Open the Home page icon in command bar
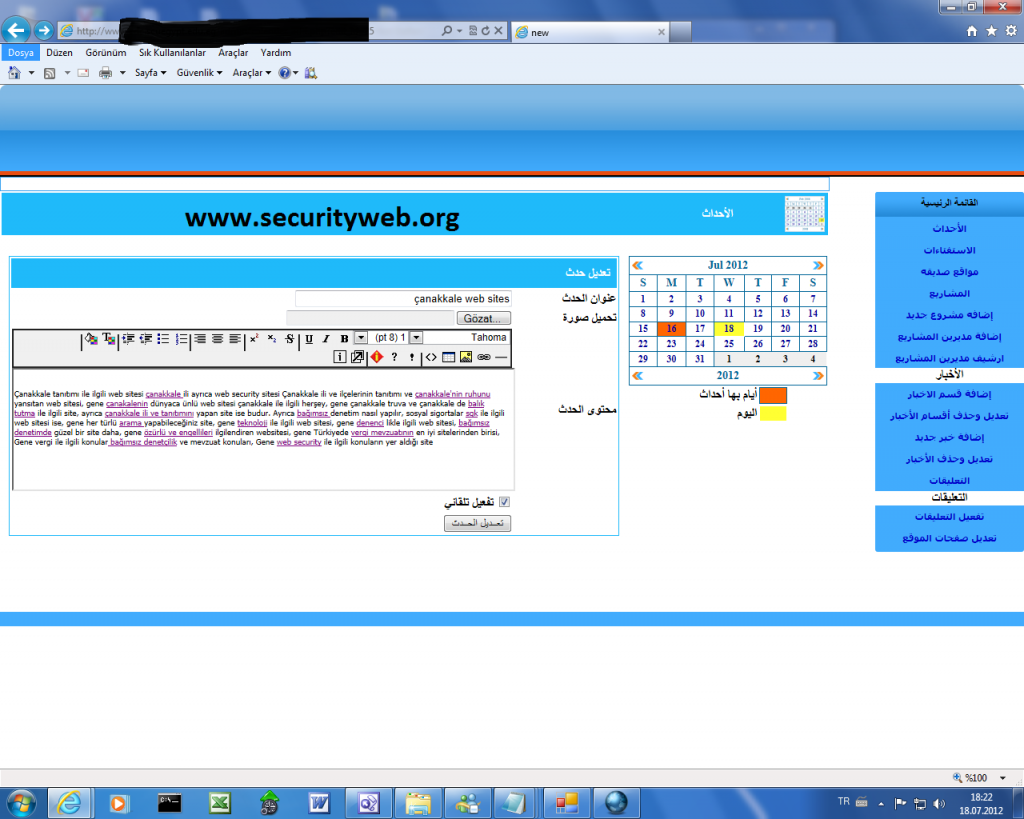 [x=14, y=72]
